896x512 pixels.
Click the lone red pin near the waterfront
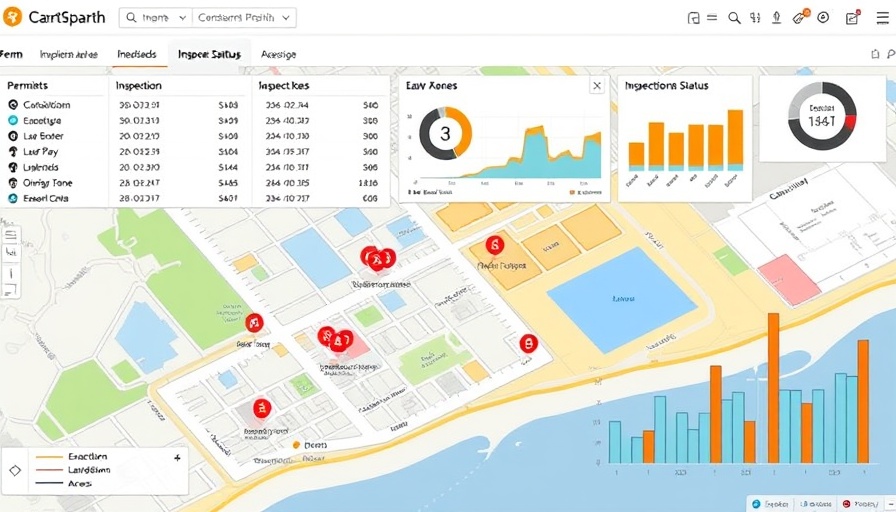click(529, 344)
